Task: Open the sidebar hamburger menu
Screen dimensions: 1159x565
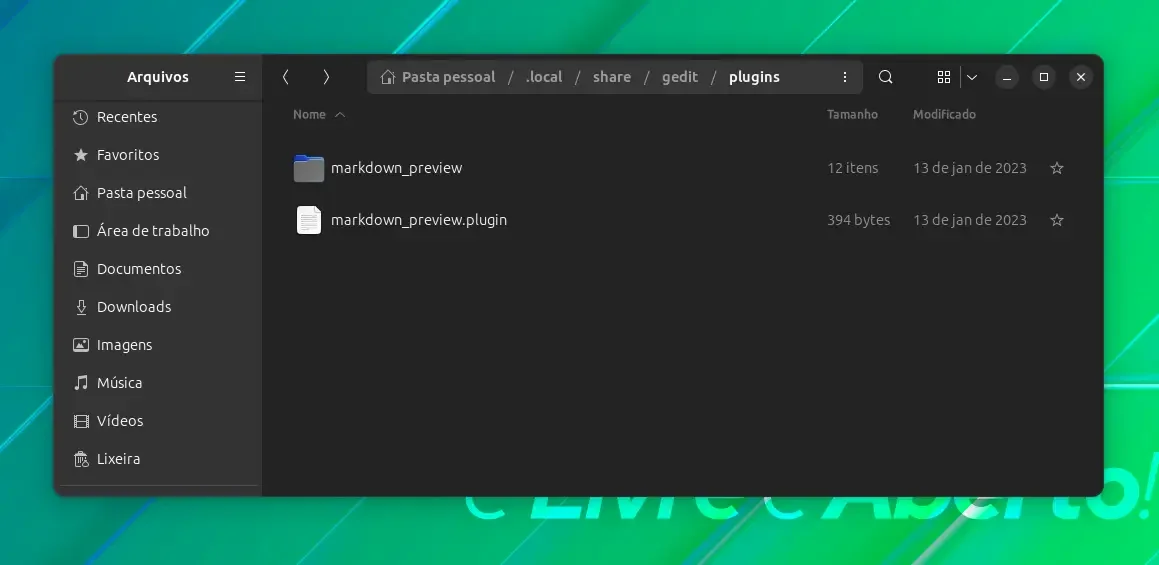Action: click(239, 77)
